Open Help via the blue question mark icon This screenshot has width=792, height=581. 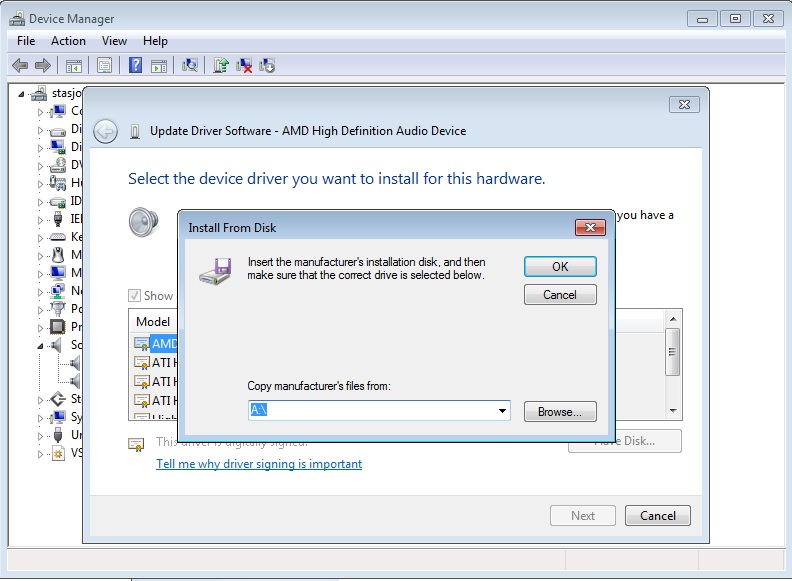pos(135,65)
